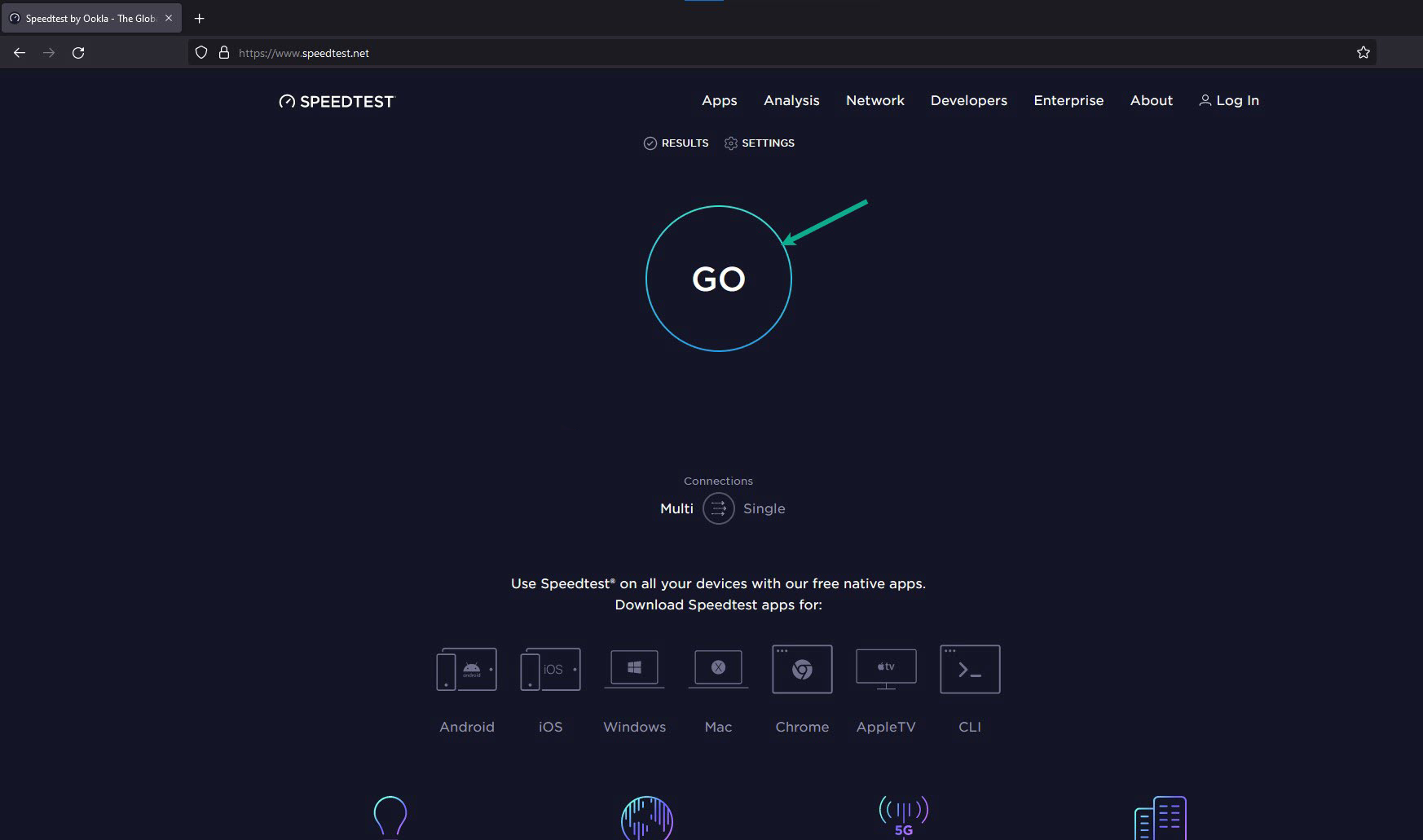This screenshot has width=1423, height=840.
Task: Click the browser forward arrow
Action: click(49, 52)
